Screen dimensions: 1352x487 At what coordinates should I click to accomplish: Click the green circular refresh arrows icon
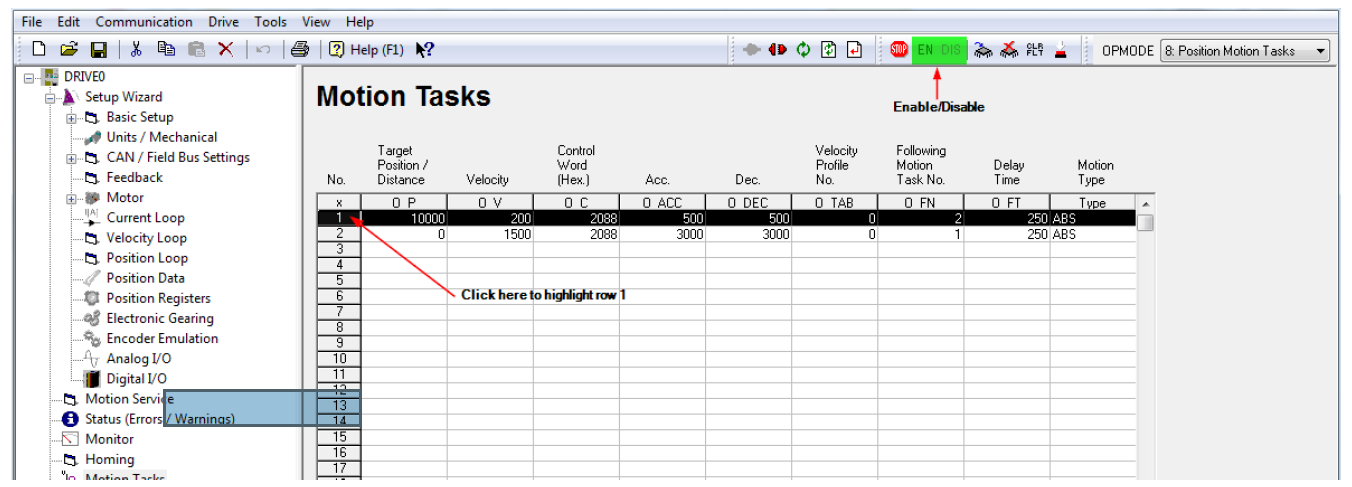point(803,50)
